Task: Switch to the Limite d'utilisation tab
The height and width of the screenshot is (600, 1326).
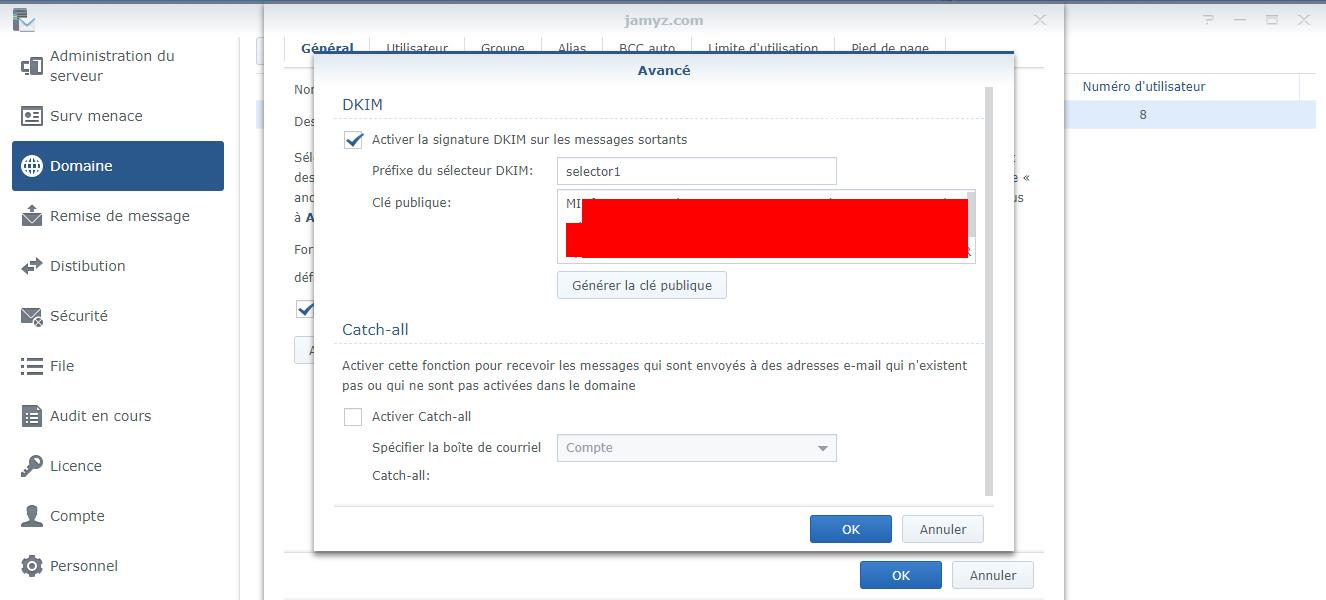Action: pyautogui.click(x=763, y=47)
